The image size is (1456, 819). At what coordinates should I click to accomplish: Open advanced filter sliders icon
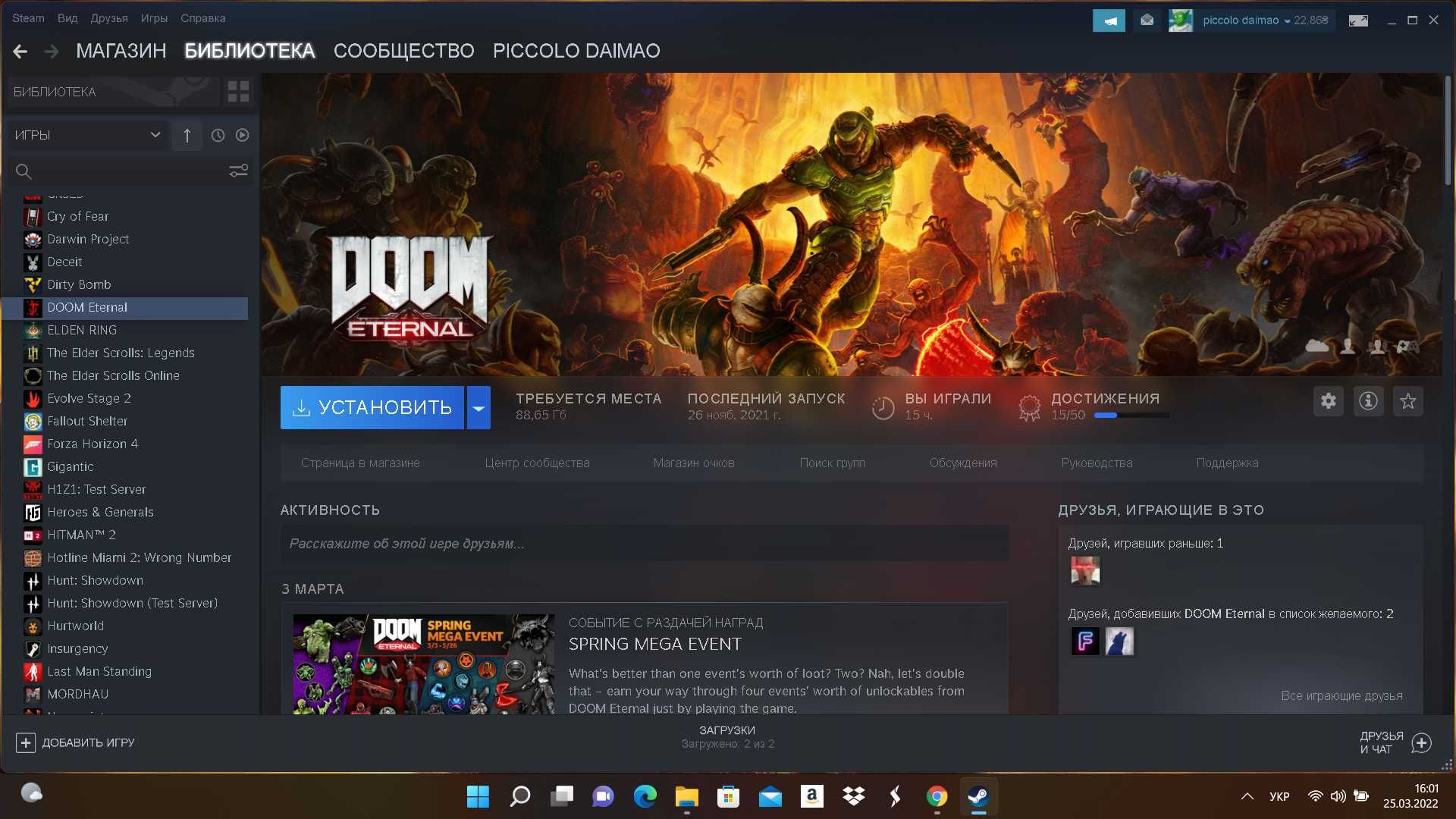click(x=238, y=171)
